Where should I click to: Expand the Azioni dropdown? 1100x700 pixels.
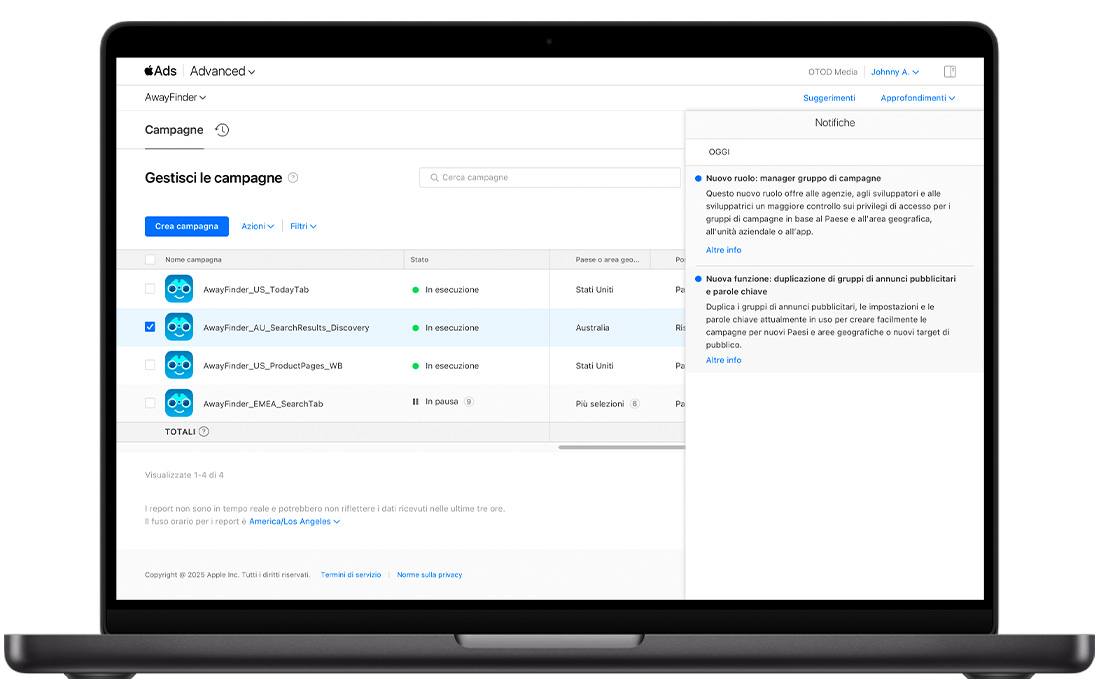point(257,227)
